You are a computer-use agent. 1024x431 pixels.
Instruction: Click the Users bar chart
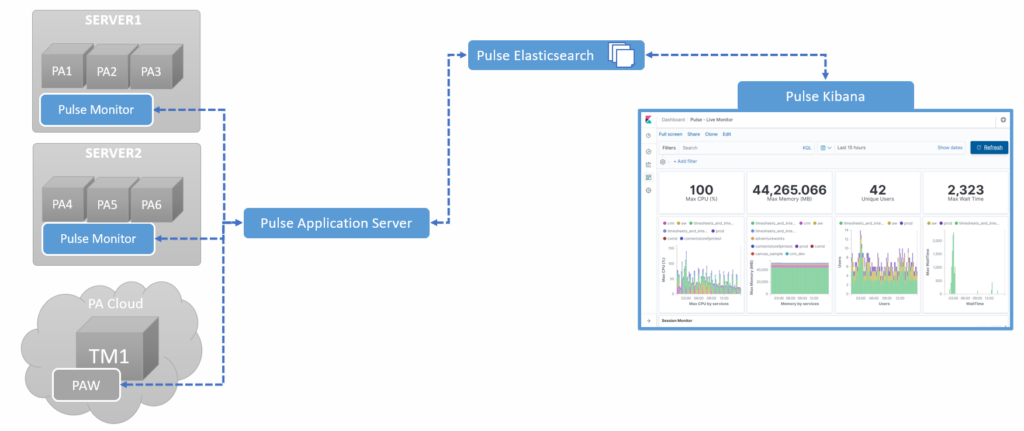880,264
